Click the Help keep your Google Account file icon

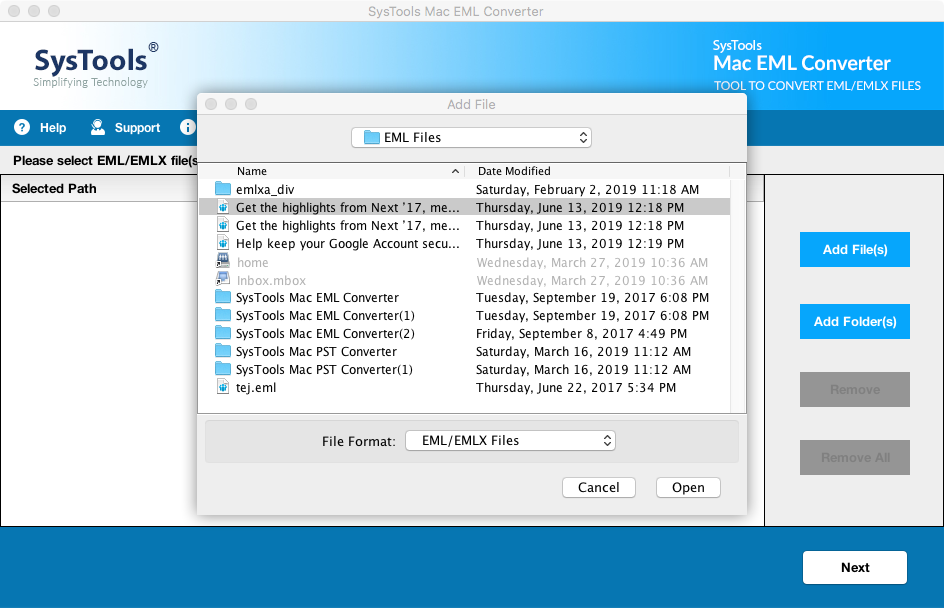pyautogui.click(x=223, y=243)
